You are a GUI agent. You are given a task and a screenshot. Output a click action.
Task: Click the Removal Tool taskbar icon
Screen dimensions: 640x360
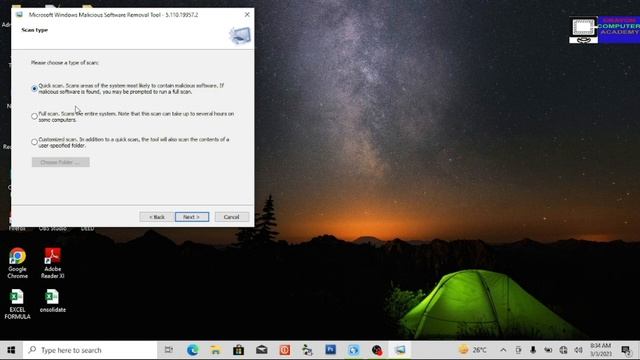pos(400,350)
